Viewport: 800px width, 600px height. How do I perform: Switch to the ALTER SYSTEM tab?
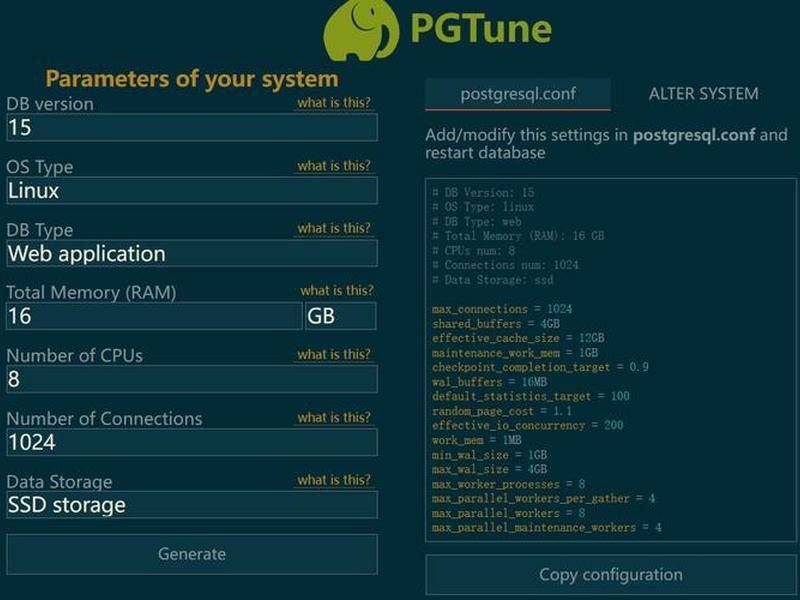[x=704, y=94]
